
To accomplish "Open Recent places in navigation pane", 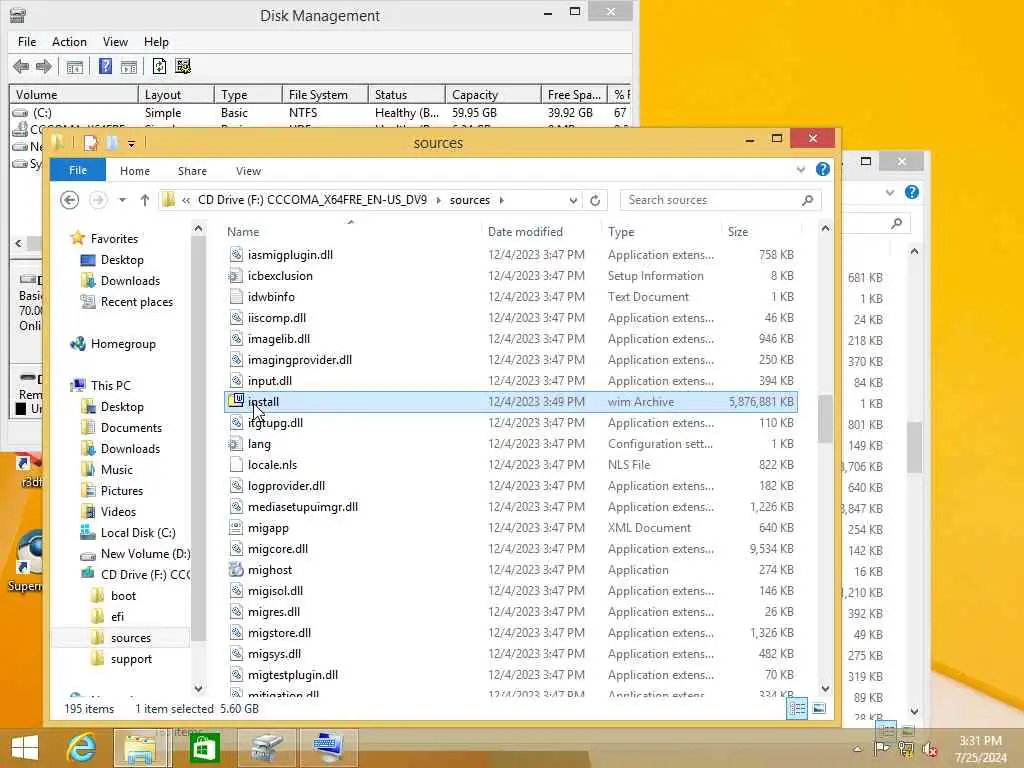I will coord(136,302).
